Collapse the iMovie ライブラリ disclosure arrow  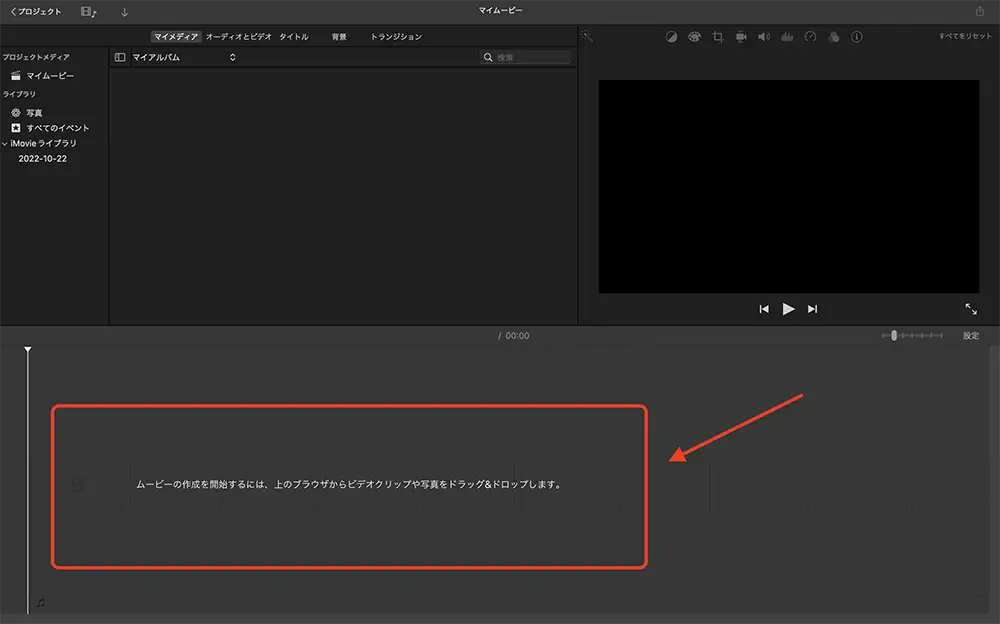point(5,144)
